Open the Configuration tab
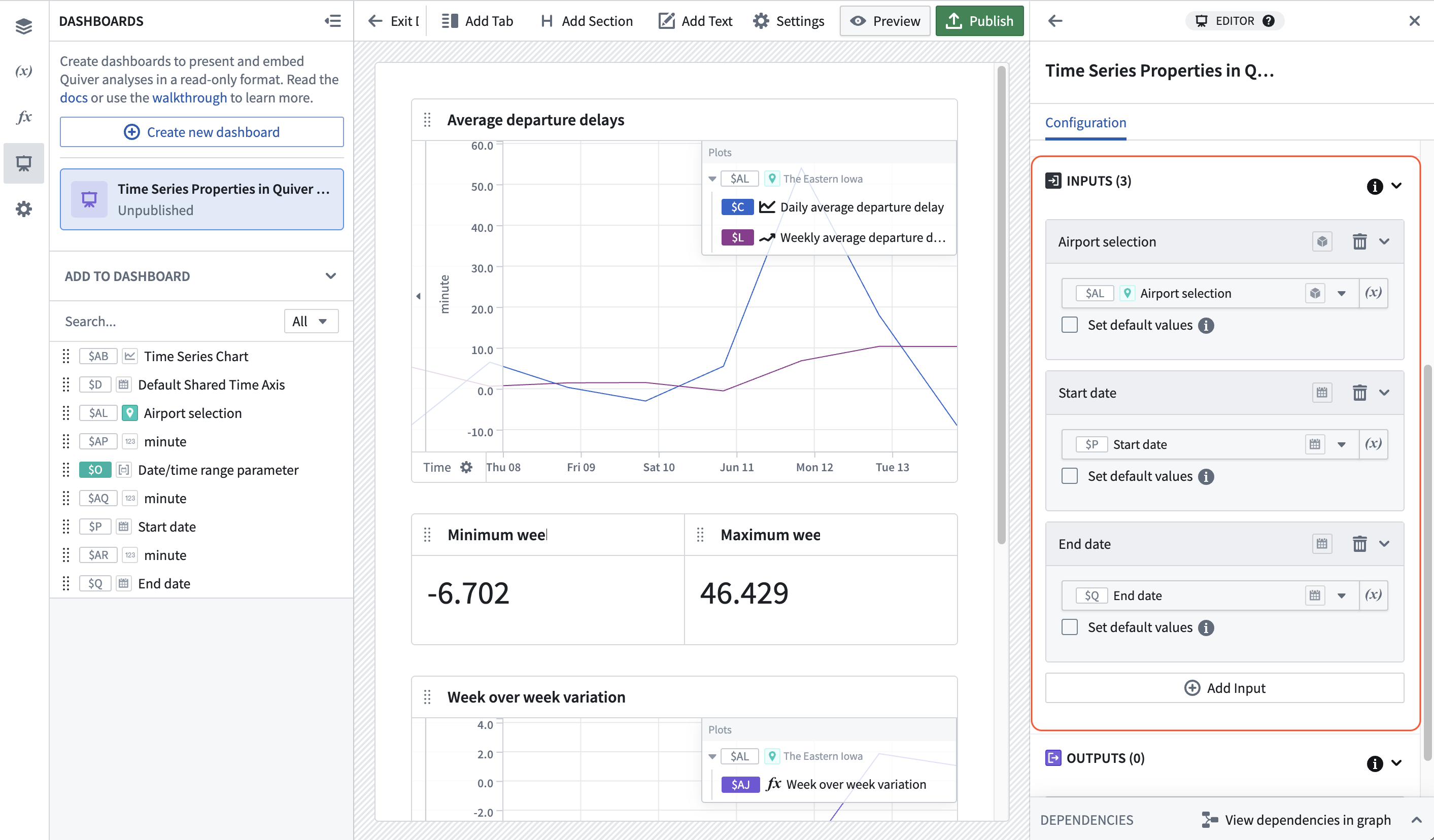This screenshot has height=840, width=1434. pos(1085,123)
